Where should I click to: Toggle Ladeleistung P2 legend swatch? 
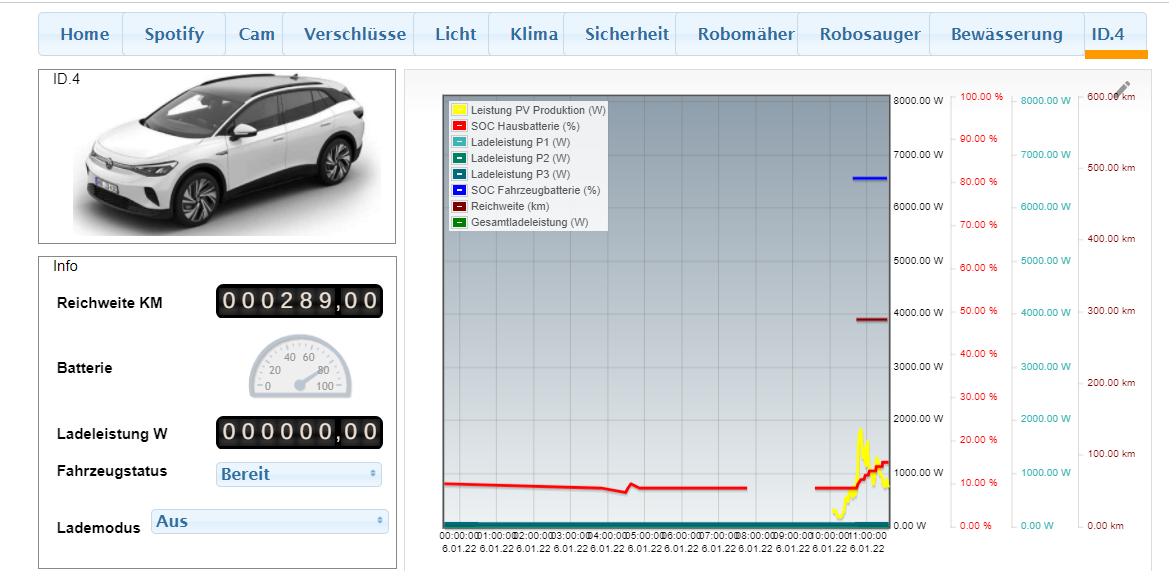[x=460, y=158]
